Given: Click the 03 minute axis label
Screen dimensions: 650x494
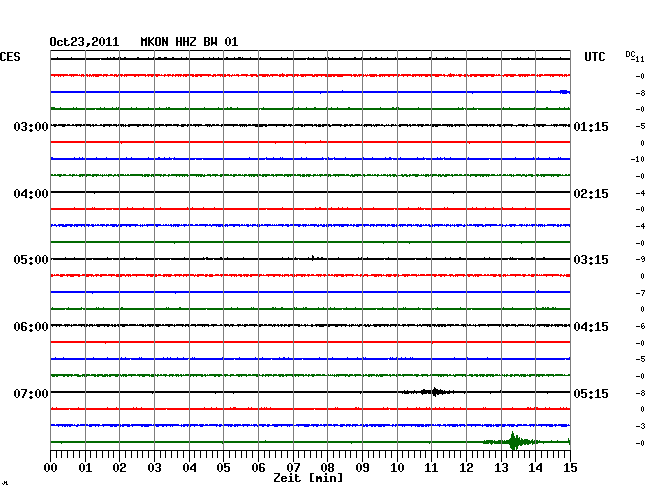Looking at the screenshot, I should coord(154,467).
